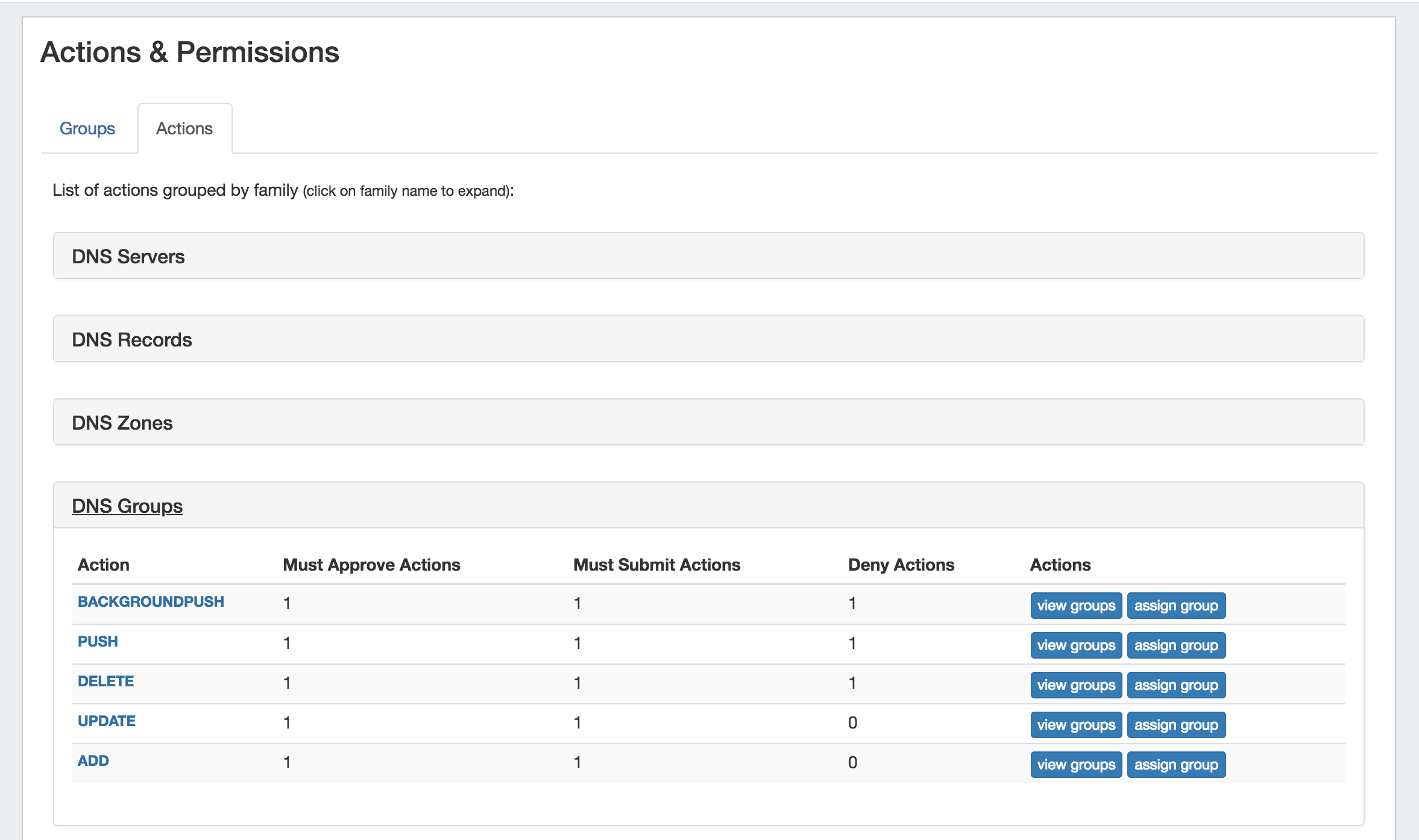Select the Actions tab
Viewport: 1419px width, 840px height.
(184, 128)
